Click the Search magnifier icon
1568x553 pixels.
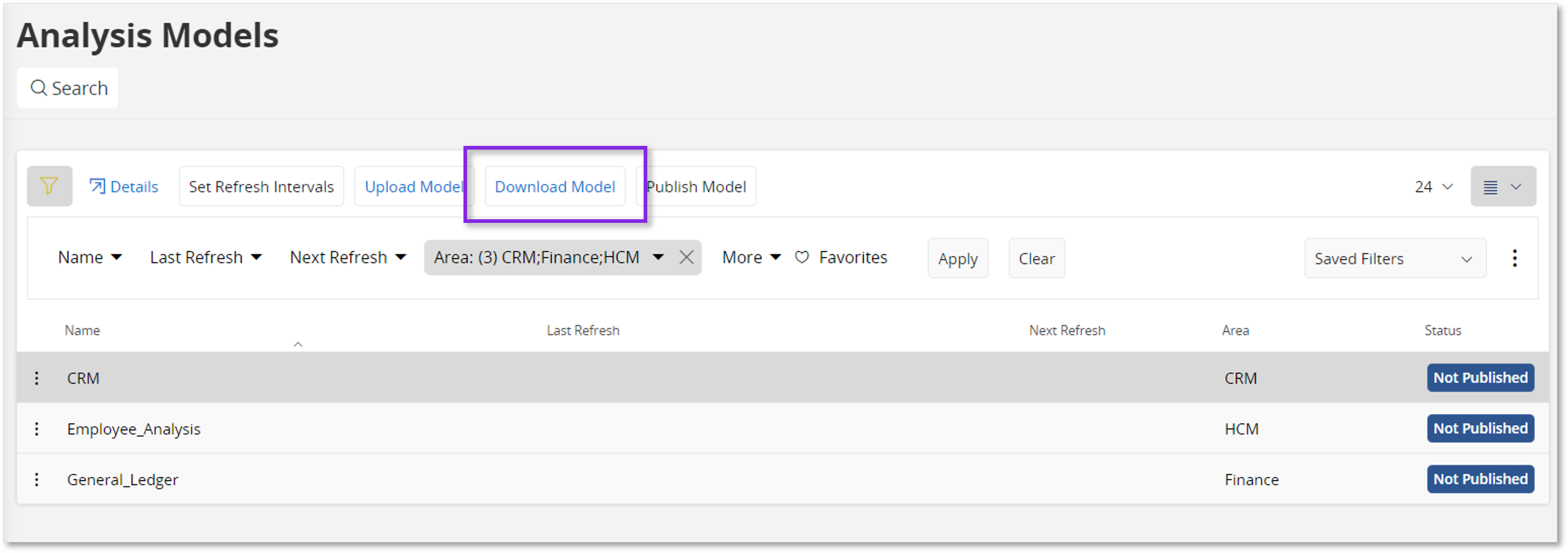coord(38,88)
